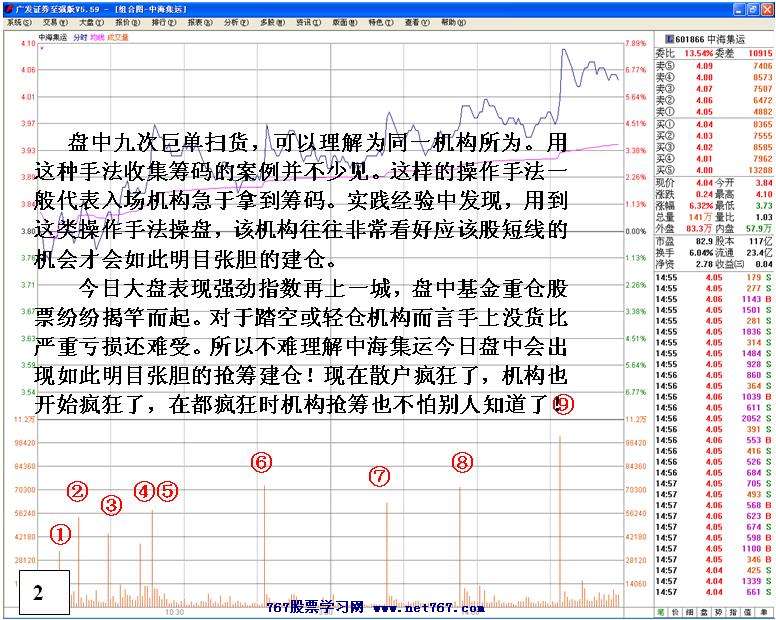The image size is (776, 620).
Task: Click the app icon in the title bar
Action: click(7, 7)
